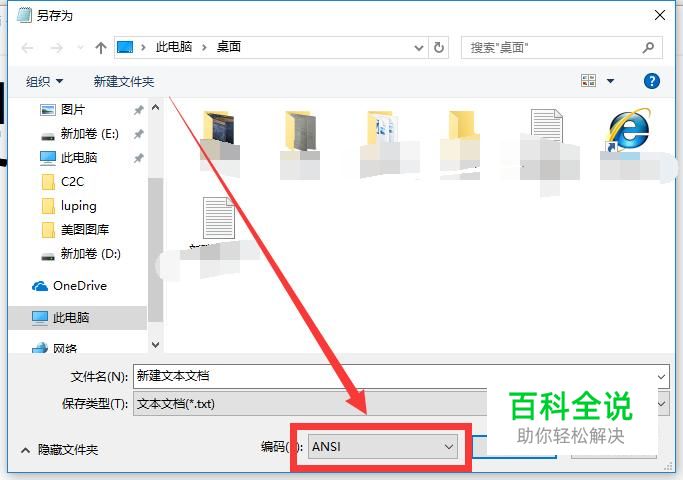This screenshot has width=683, height=480.
Task: Click the search magnifier icon
Action: [648, 47]
